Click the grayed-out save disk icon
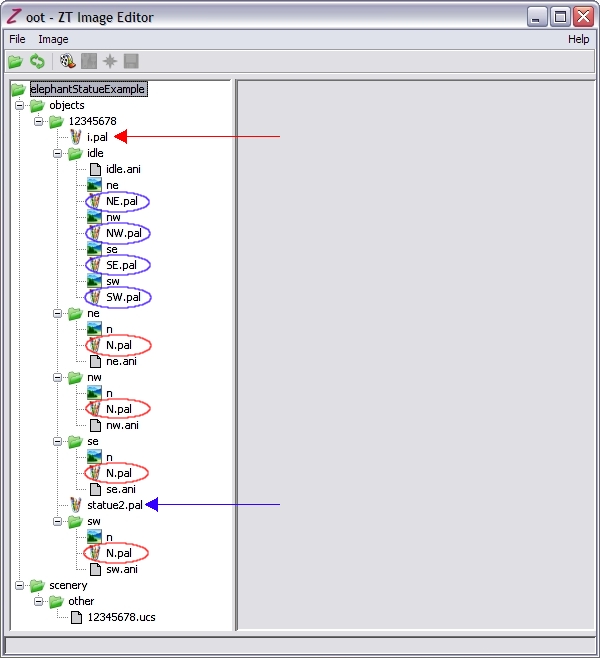The width and height of the screenshot is (600, 658). [131, 61]
